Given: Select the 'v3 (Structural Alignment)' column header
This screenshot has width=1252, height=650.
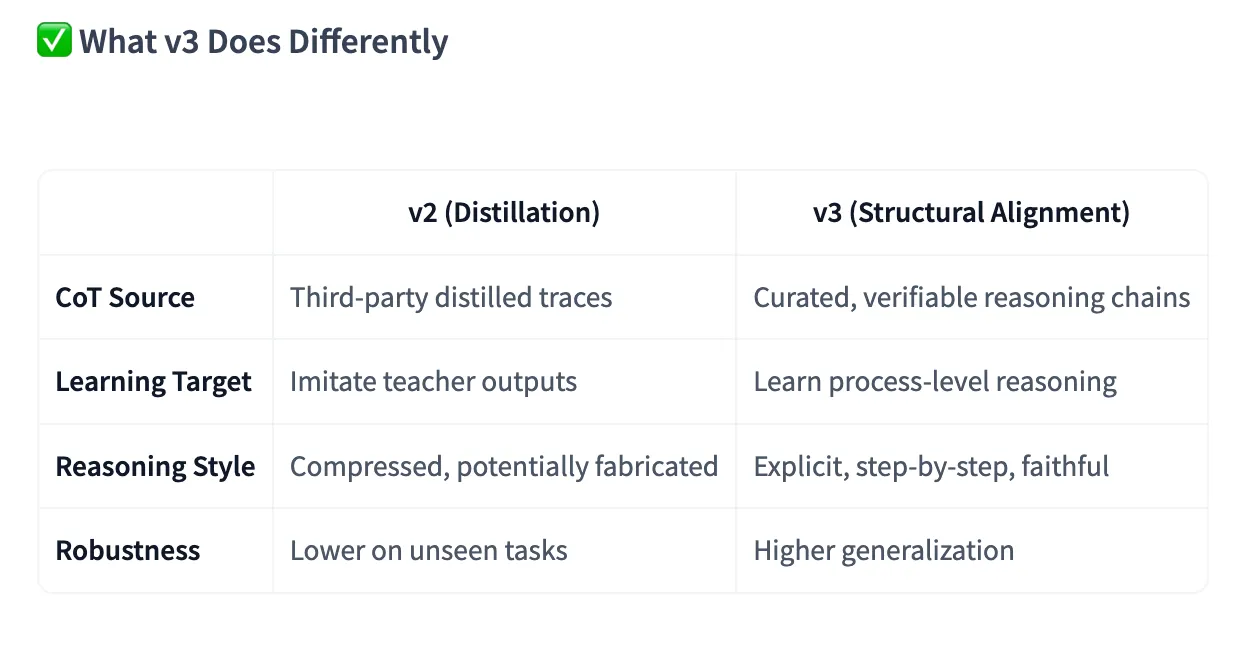Looking at the screenshot, I should pyautogui.click(x=971, y=213).
